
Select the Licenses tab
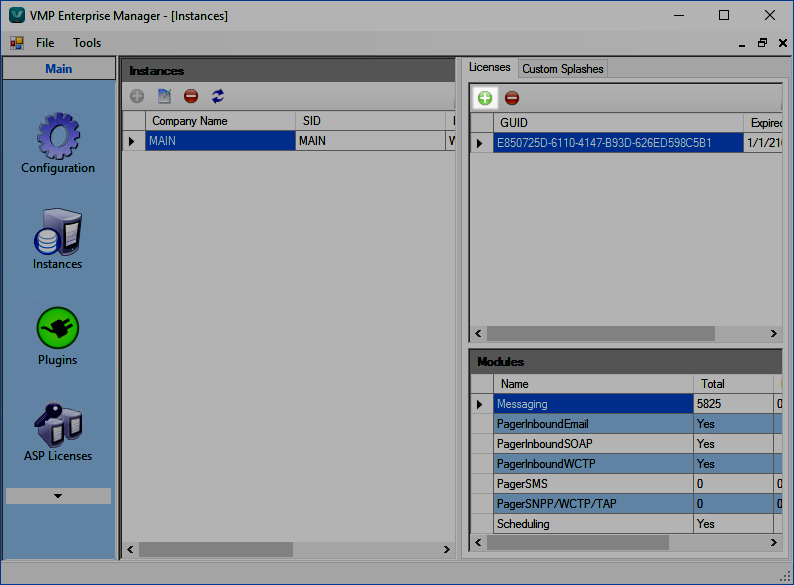[x=490, y=68]
